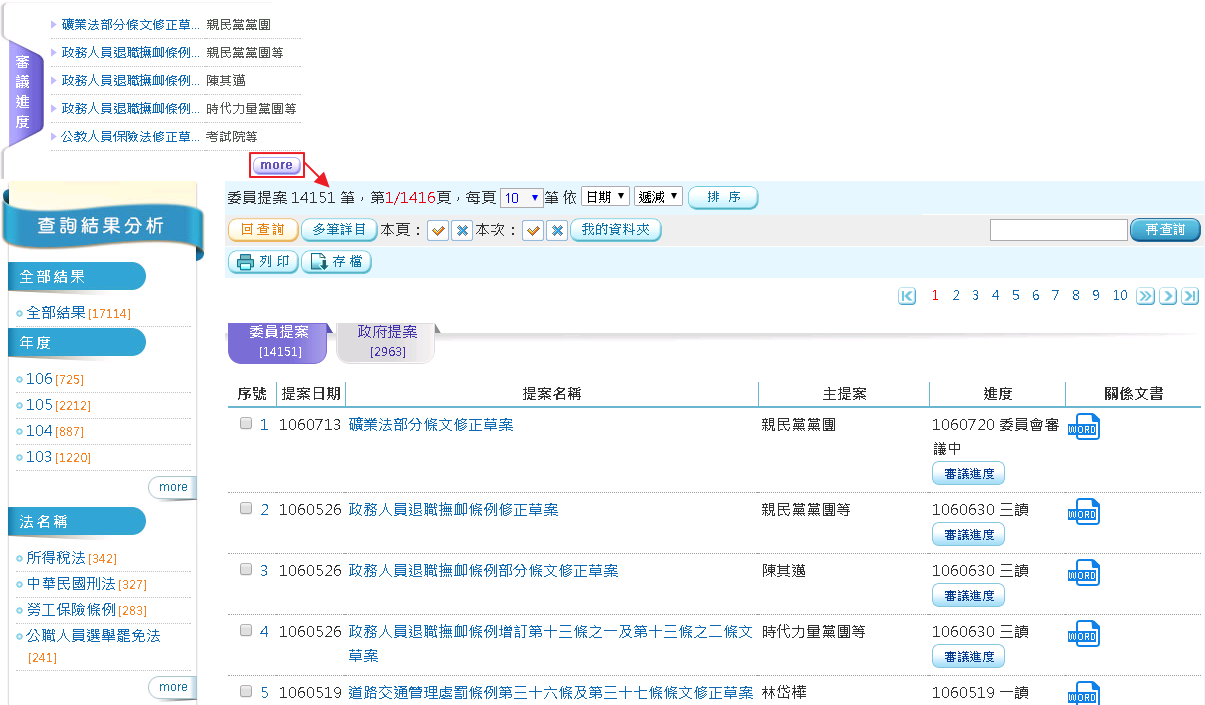
Task: Switch to 政府提案 tab
Action: 387,340
